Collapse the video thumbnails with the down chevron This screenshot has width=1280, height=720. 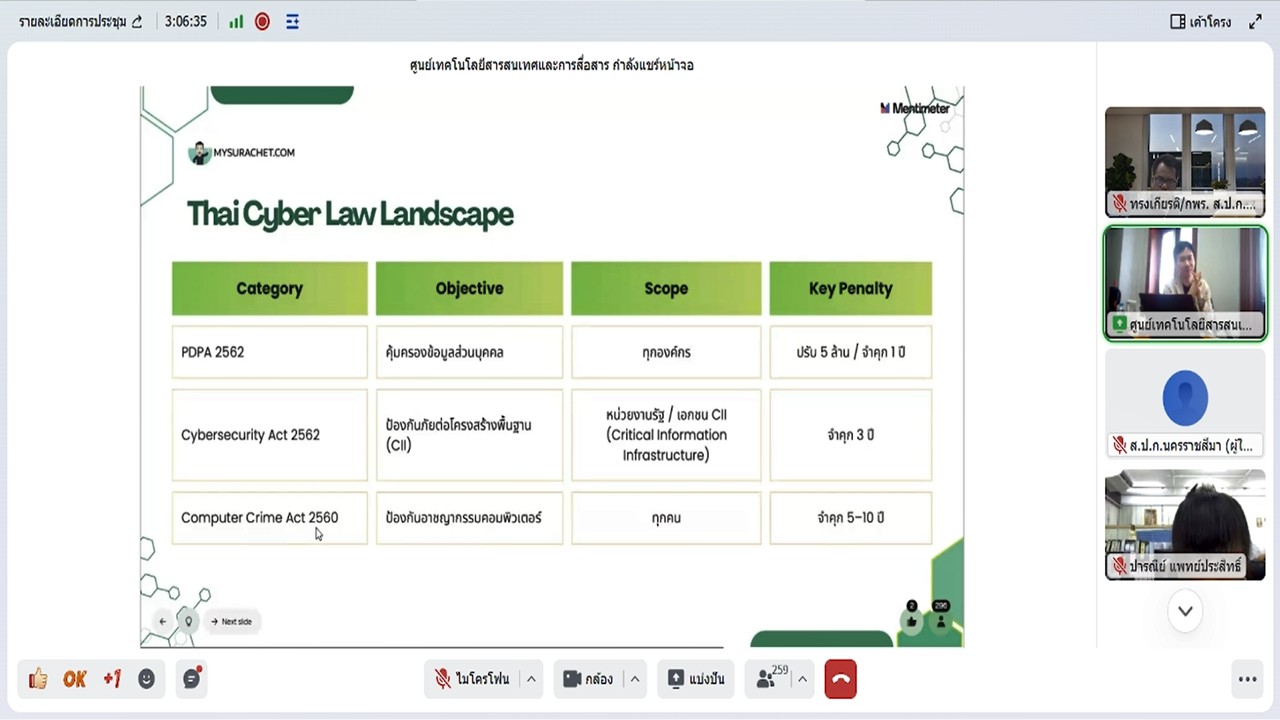coord(1185,610)
